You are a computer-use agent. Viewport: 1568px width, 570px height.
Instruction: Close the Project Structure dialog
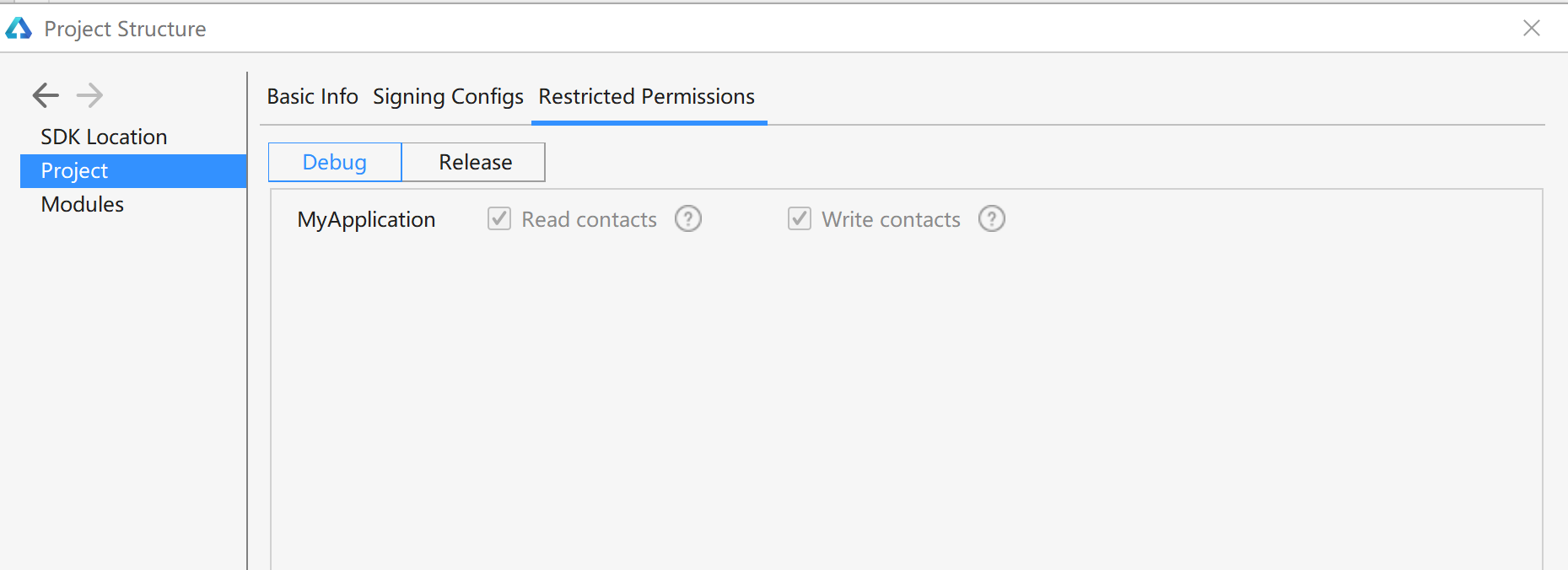(x=1532, y=28)
